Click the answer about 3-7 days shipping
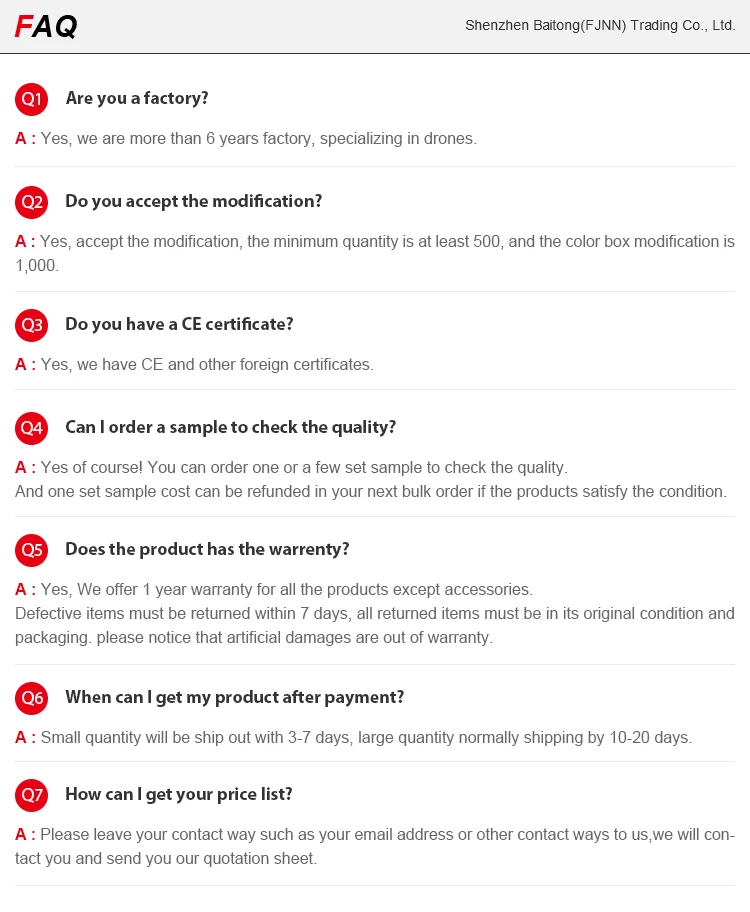 [365, 738]
